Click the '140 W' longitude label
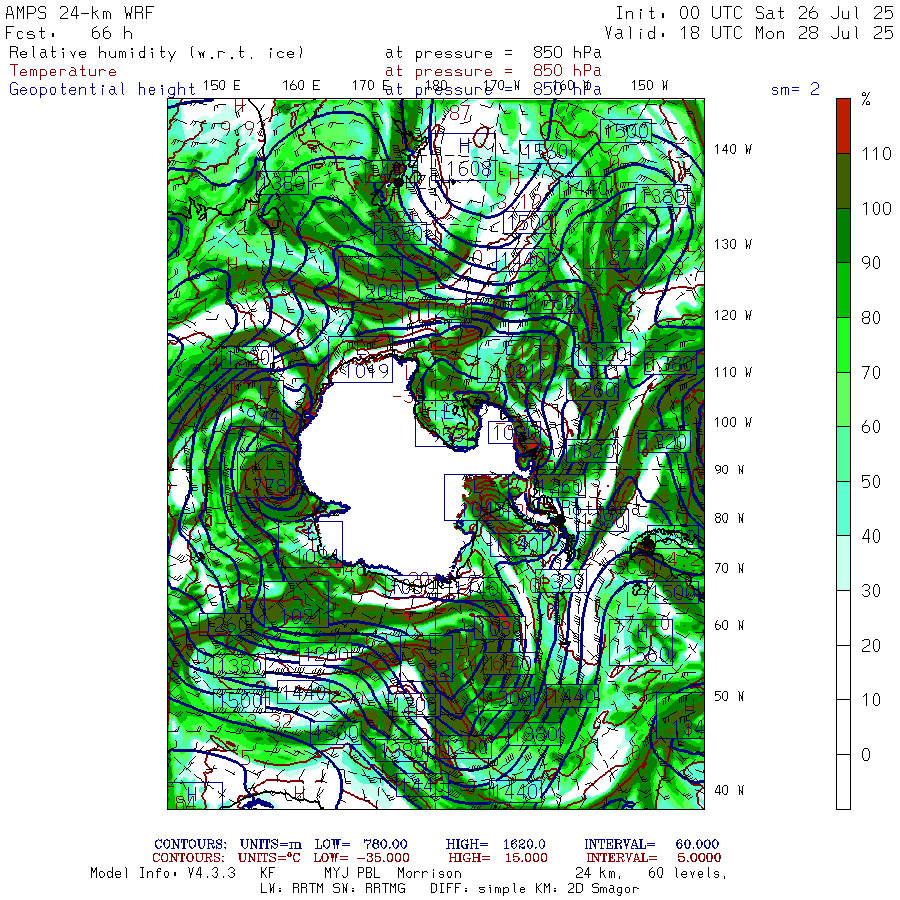The width and height of the screenshot is (900, 900). click(x=732, y=149)
